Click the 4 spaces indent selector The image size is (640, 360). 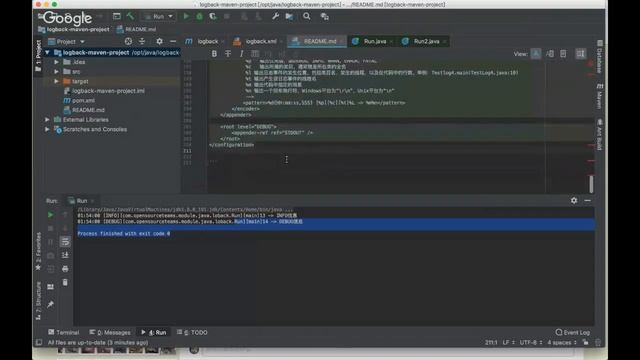[x=561, y=342]
